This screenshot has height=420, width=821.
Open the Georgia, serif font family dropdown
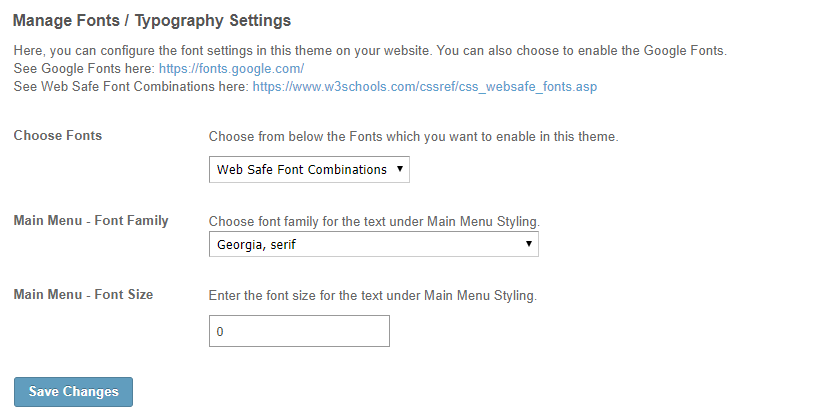[373, 244]
